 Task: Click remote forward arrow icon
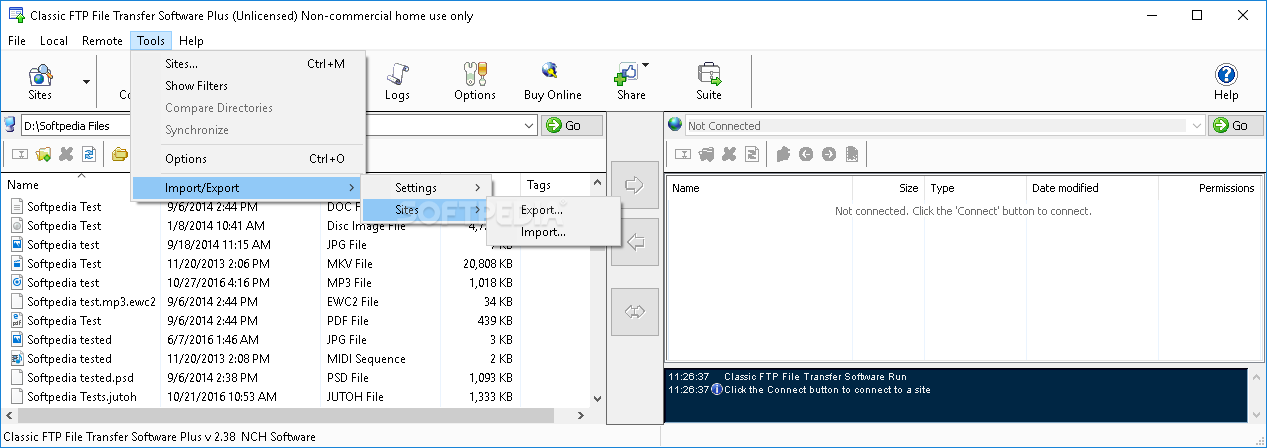pyautogui.click(x=828, y=154)
